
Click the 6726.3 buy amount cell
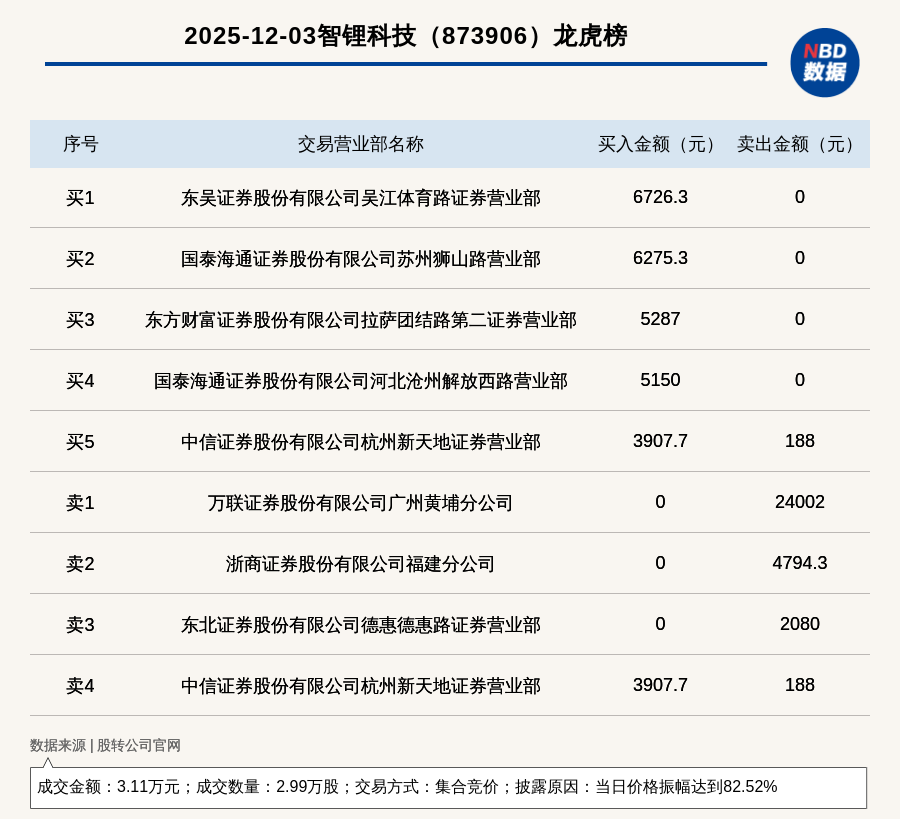click(x=660, y=197)
